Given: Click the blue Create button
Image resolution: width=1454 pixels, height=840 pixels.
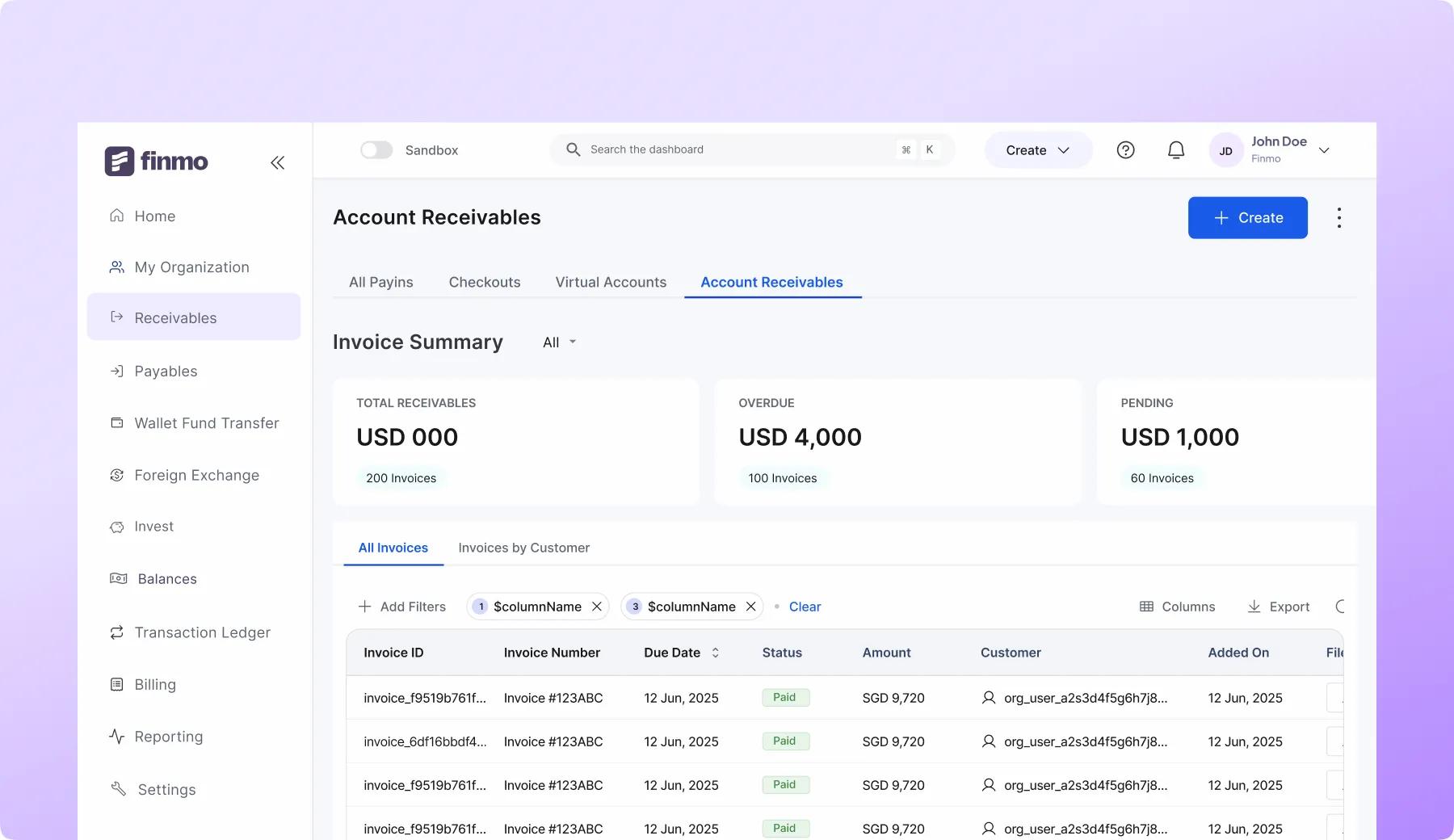Looking at the screenshot, I should [x=1247, y=218].
